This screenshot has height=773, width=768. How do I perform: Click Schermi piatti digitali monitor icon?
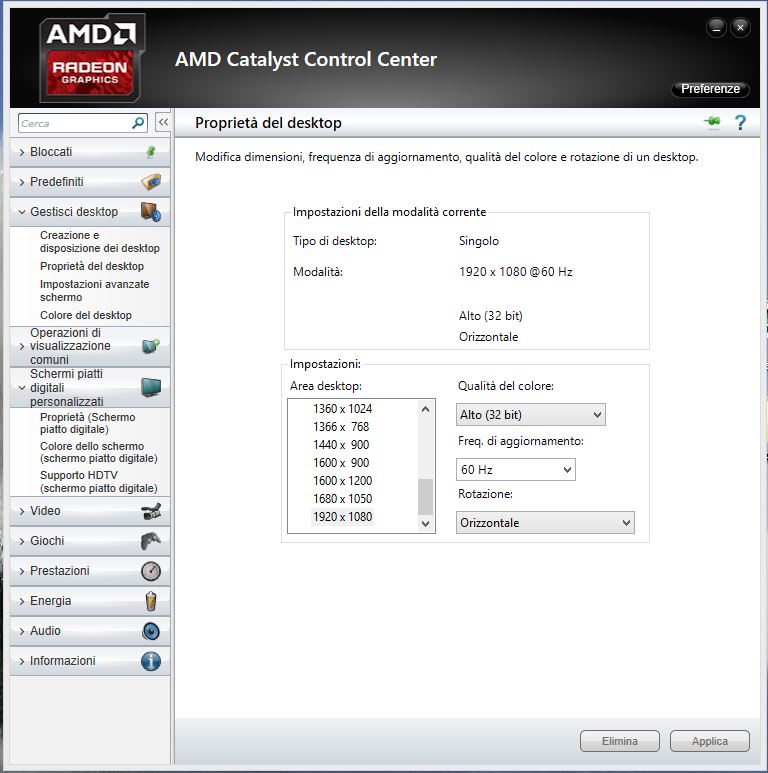(151, 387)
